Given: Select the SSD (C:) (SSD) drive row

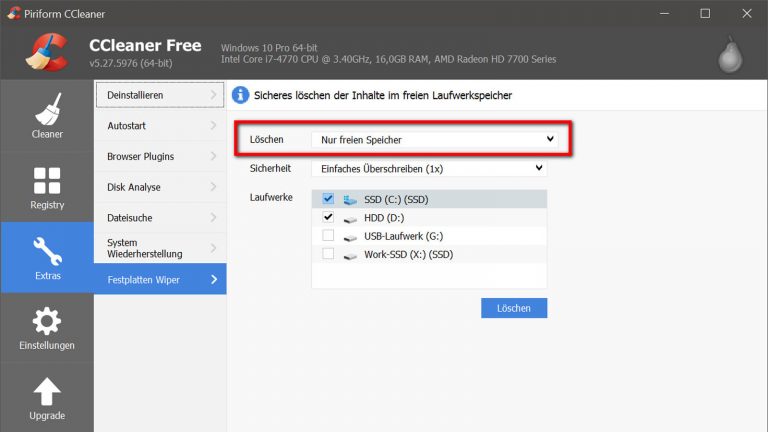Looking at the screenshot, I should pyautogui.click(x=429, y=199).
